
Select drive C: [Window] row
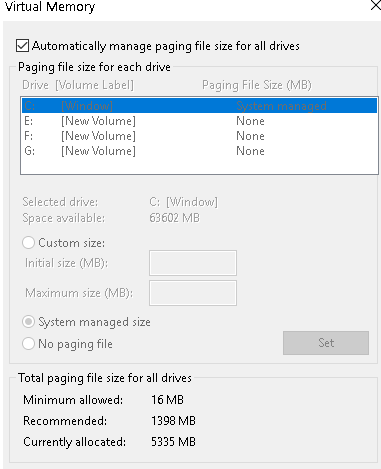coord(199,106)
